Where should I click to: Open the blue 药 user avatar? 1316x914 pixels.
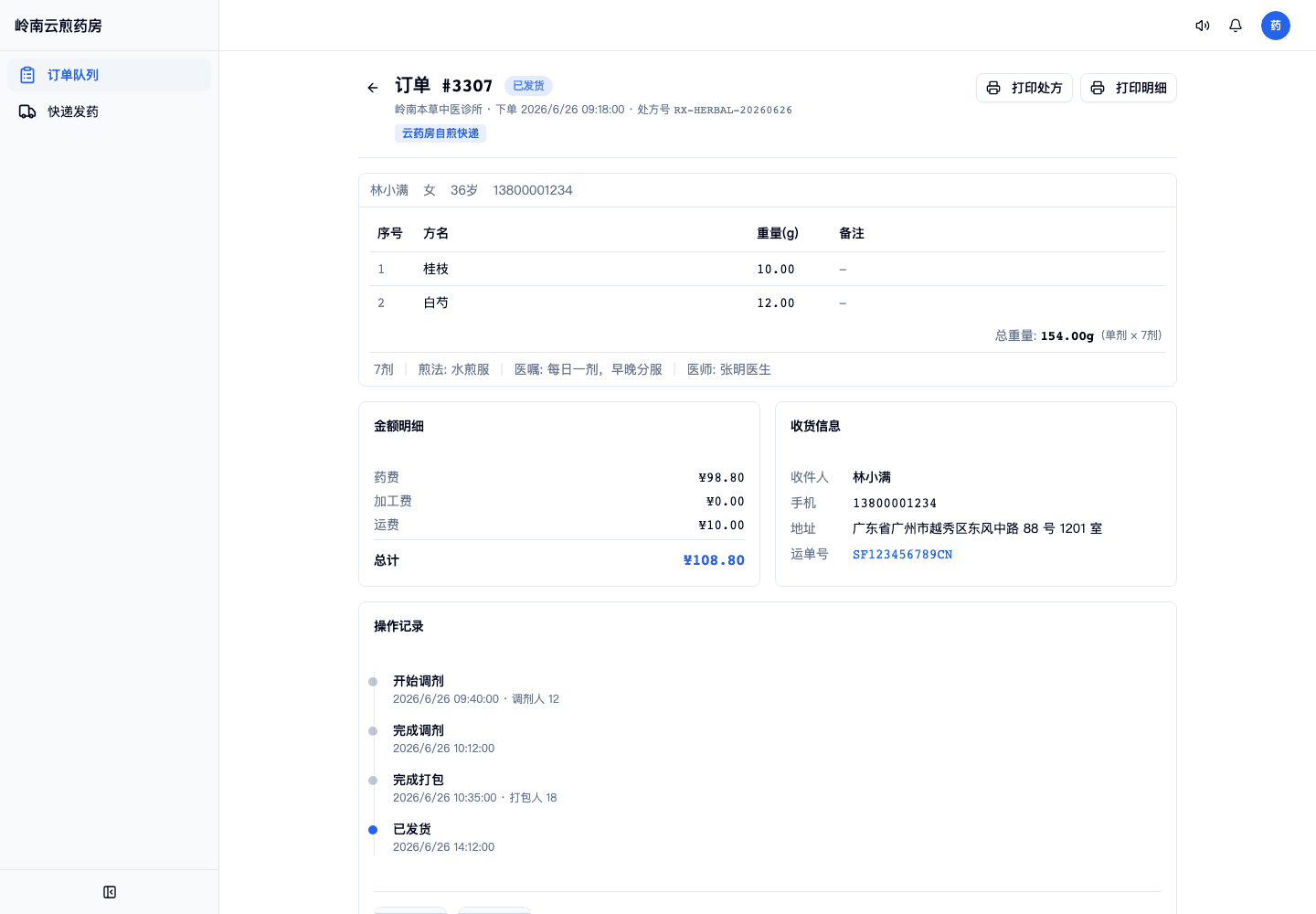(x=1276, y=26)
